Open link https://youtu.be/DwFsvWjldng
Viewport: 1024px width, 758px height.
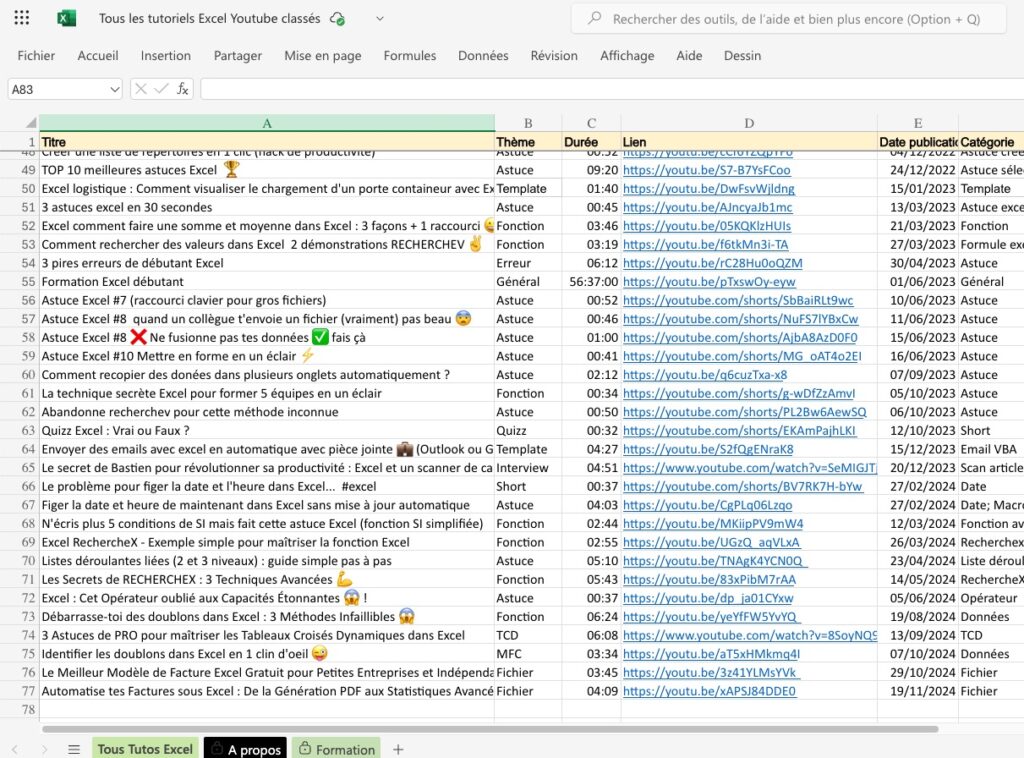tap(709, 189)
